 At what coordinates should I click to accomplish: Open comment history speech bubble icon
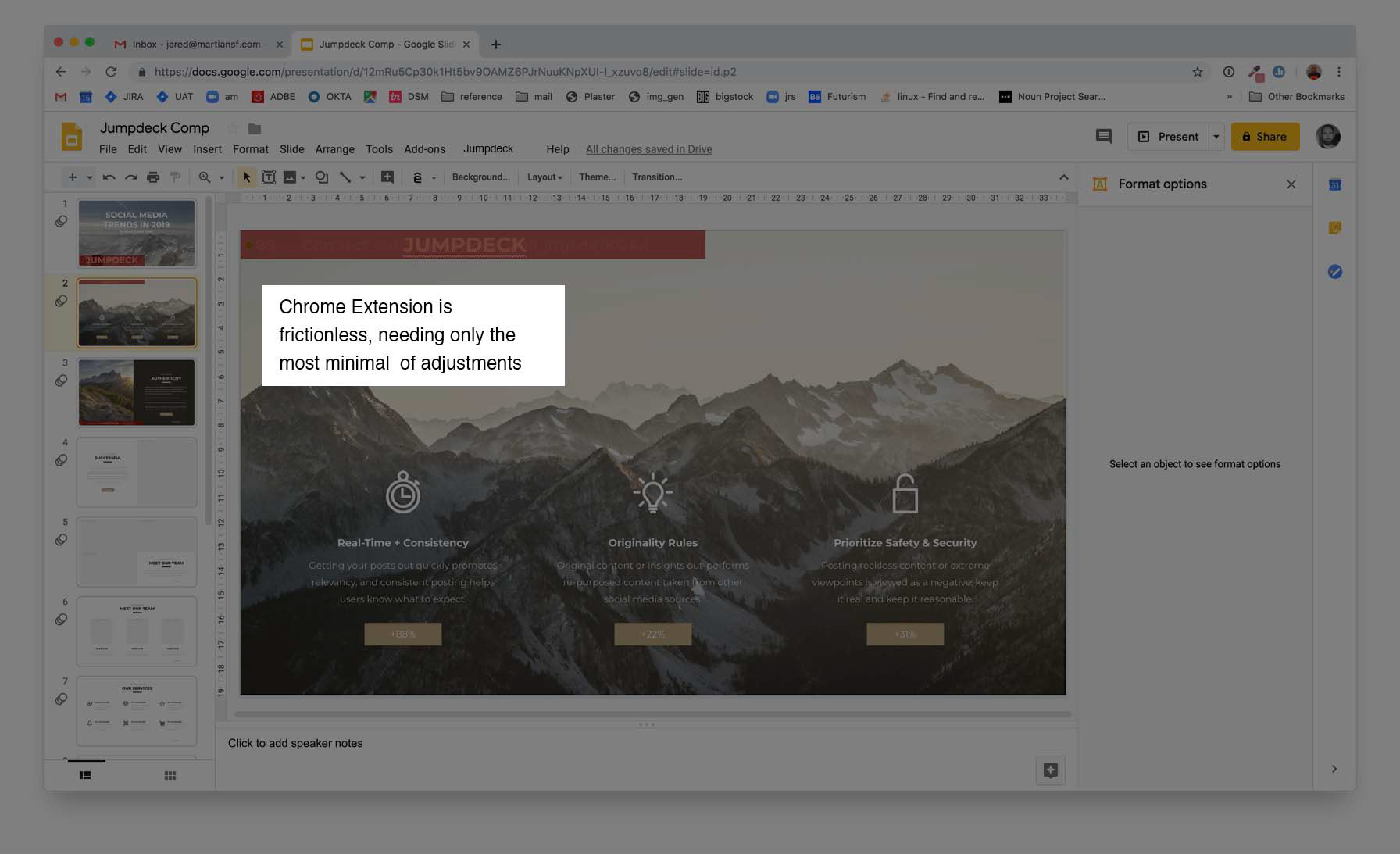coord(1104,136)
